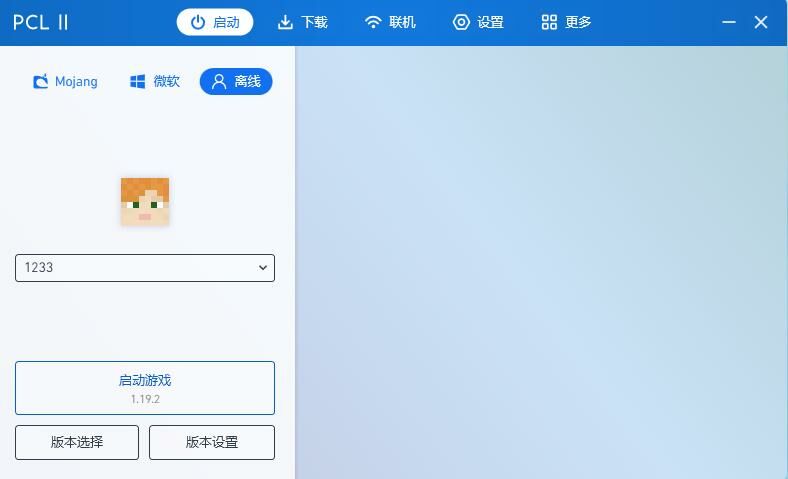The width and height of the screenshot is (788, 479).
Task: Open the 设置 tab
Action: pyautogui.click(x=478, y=22)
